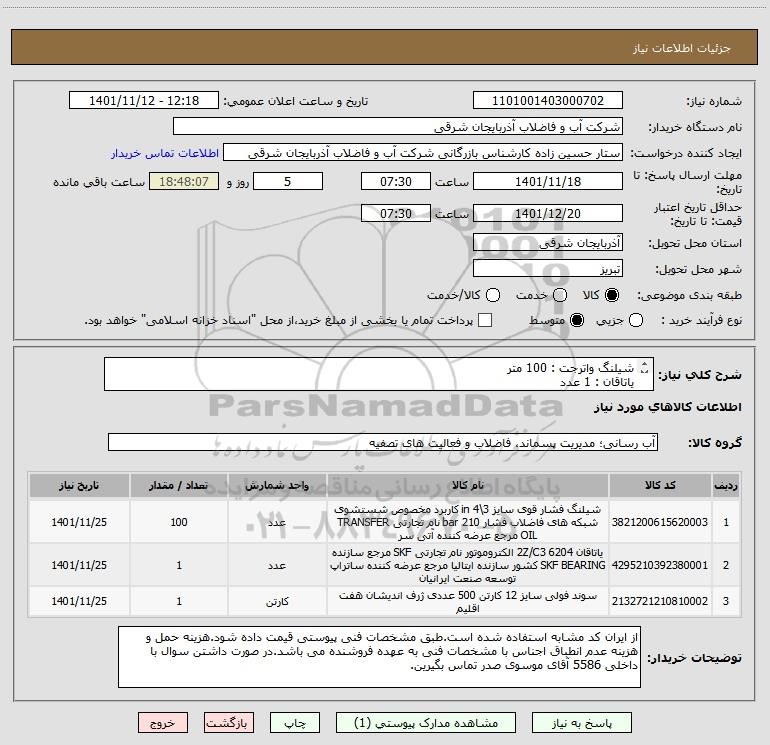Click the ردیف column header

pos(726,486)
